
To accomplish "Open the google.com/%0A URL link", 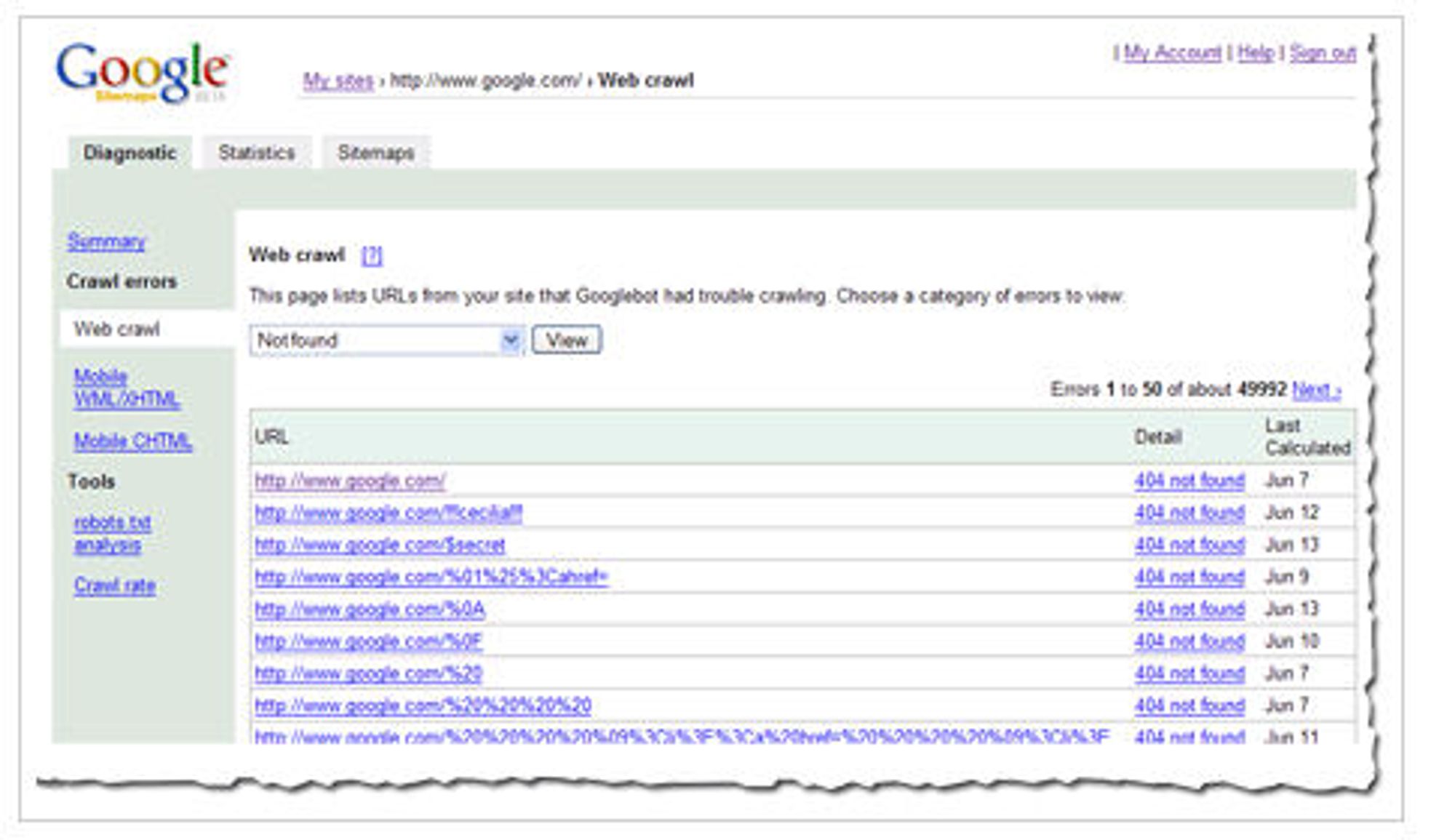I will click(x=370, y=609).
